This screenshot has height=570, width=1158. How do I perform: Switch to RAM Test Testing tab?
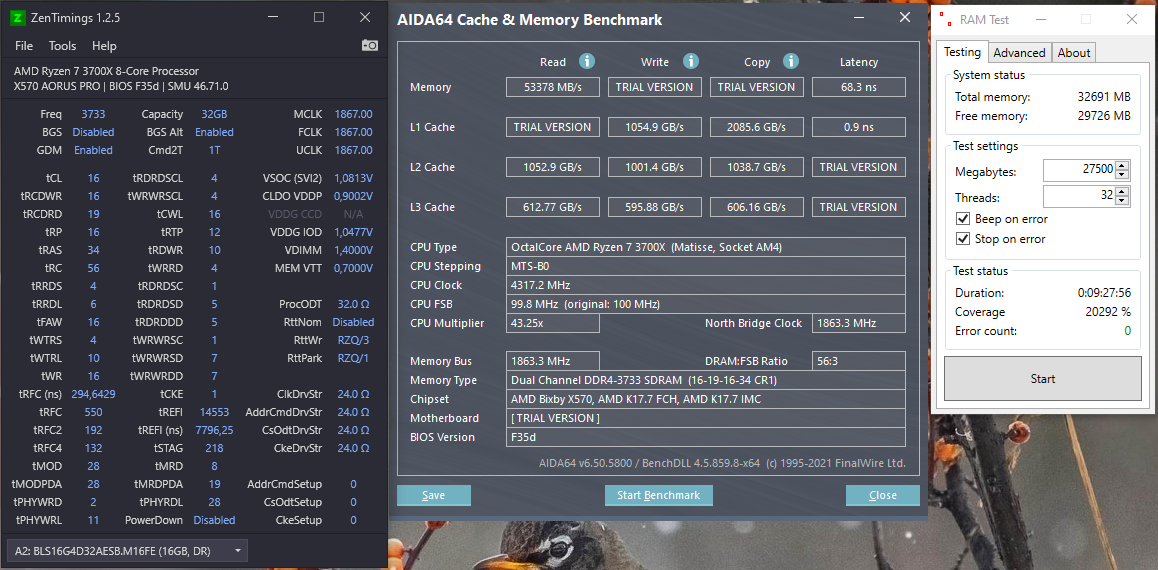click(962, 52)
